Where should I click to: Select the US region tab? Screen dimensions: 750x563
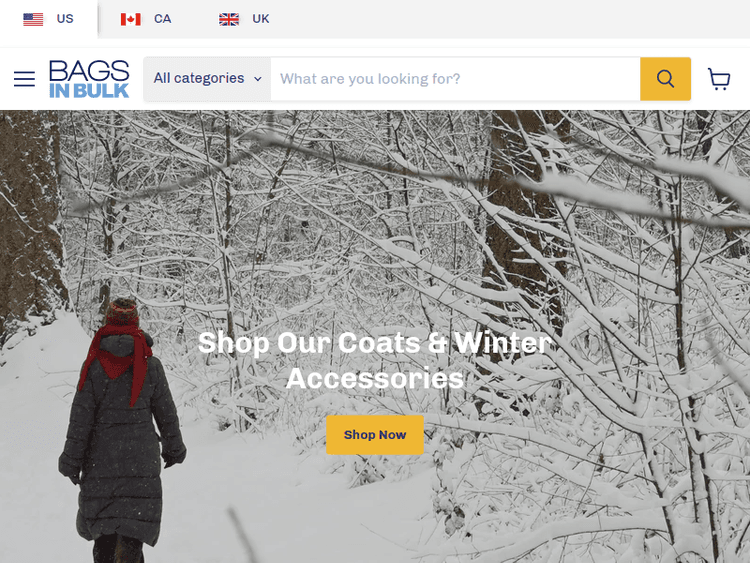coord(48,19)
